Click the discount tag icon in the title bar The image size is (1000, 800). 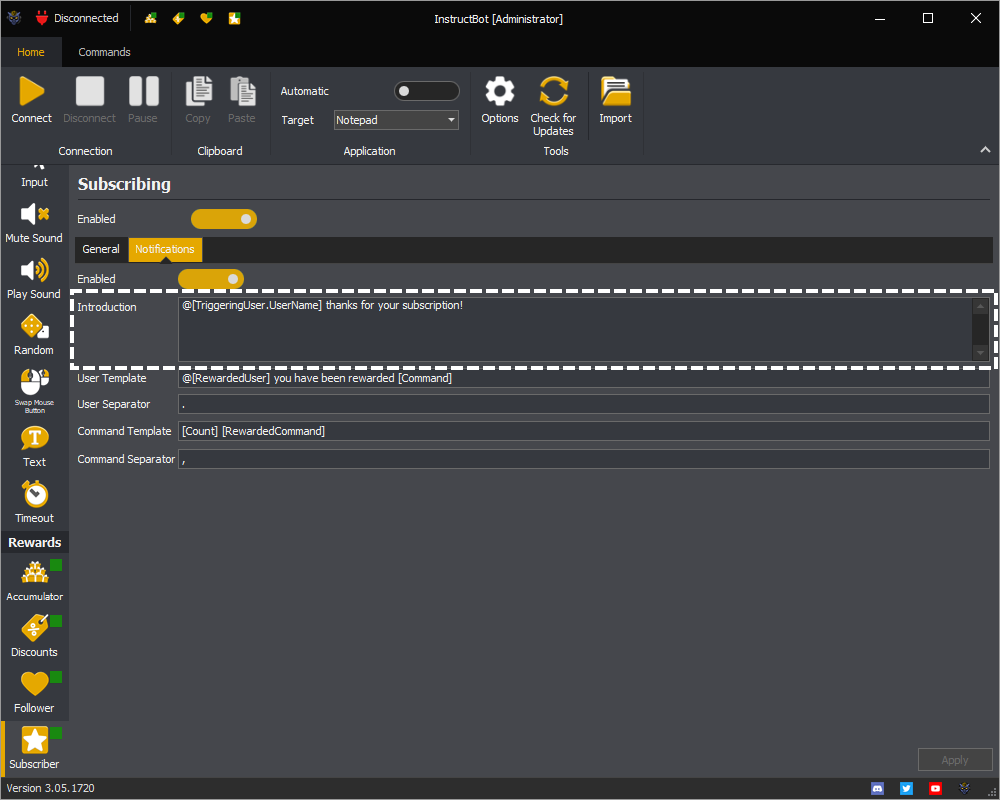click(x=179, y=19)
